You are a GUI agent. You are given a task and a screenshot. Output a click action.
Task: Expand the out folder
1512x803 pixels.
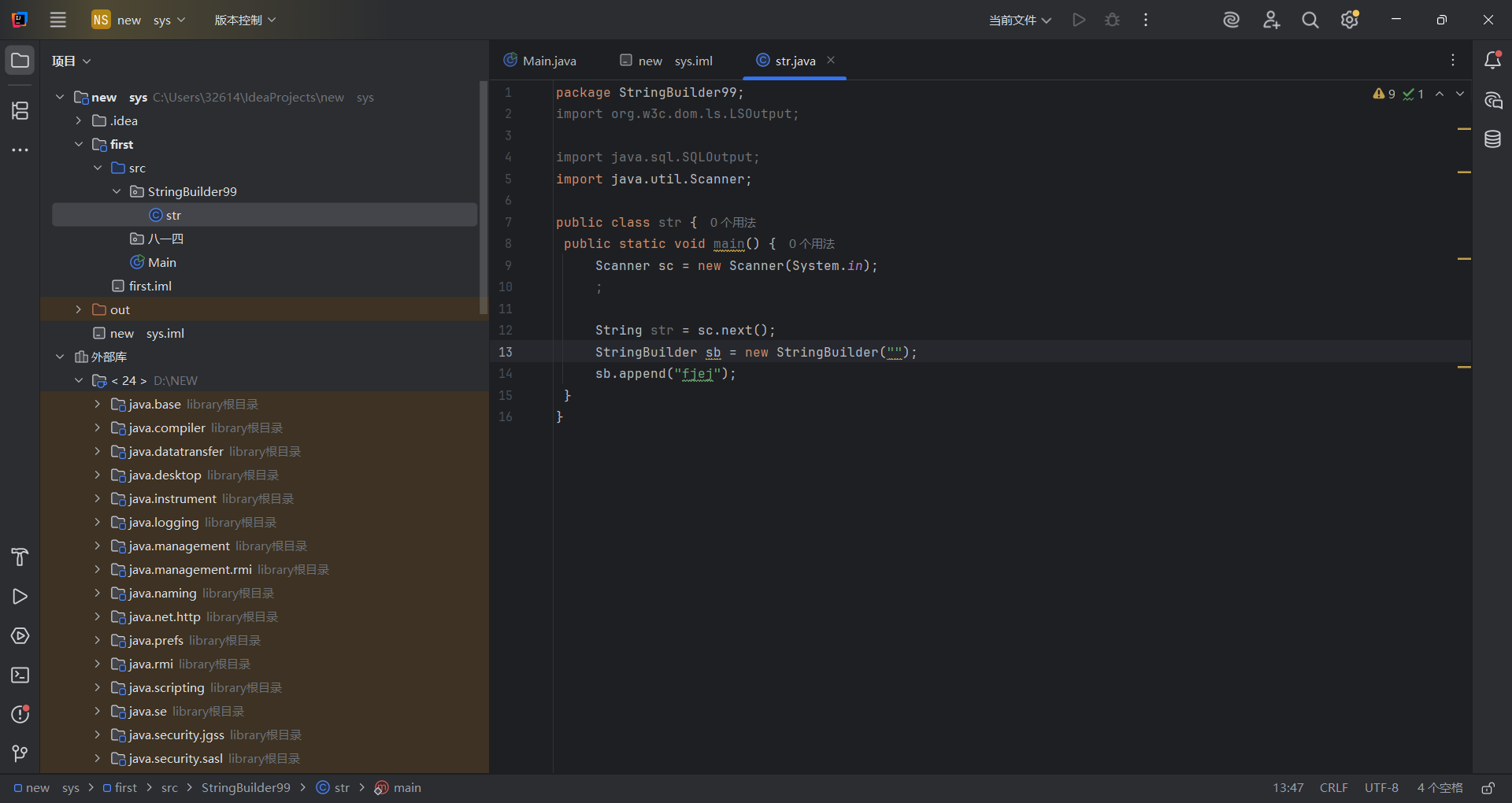click(x=79, y=309)
